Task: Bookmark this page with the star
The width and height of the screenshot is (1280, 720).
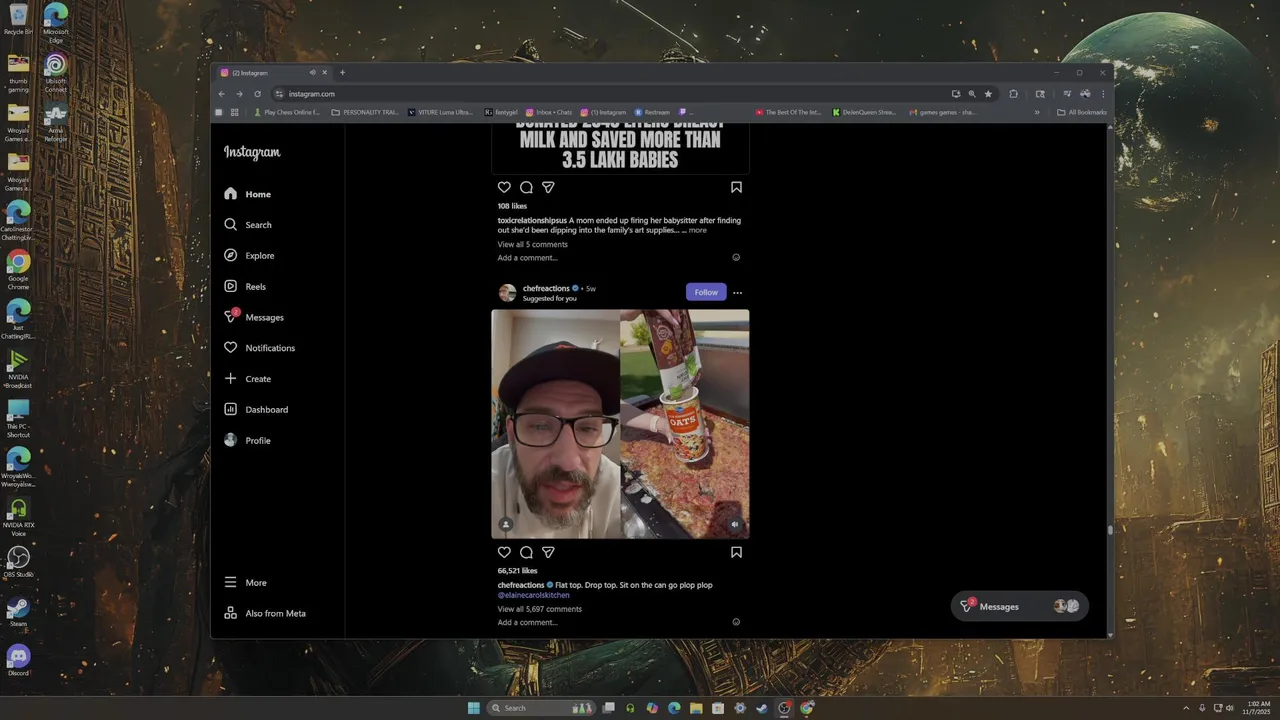Action: pos(988,94)
